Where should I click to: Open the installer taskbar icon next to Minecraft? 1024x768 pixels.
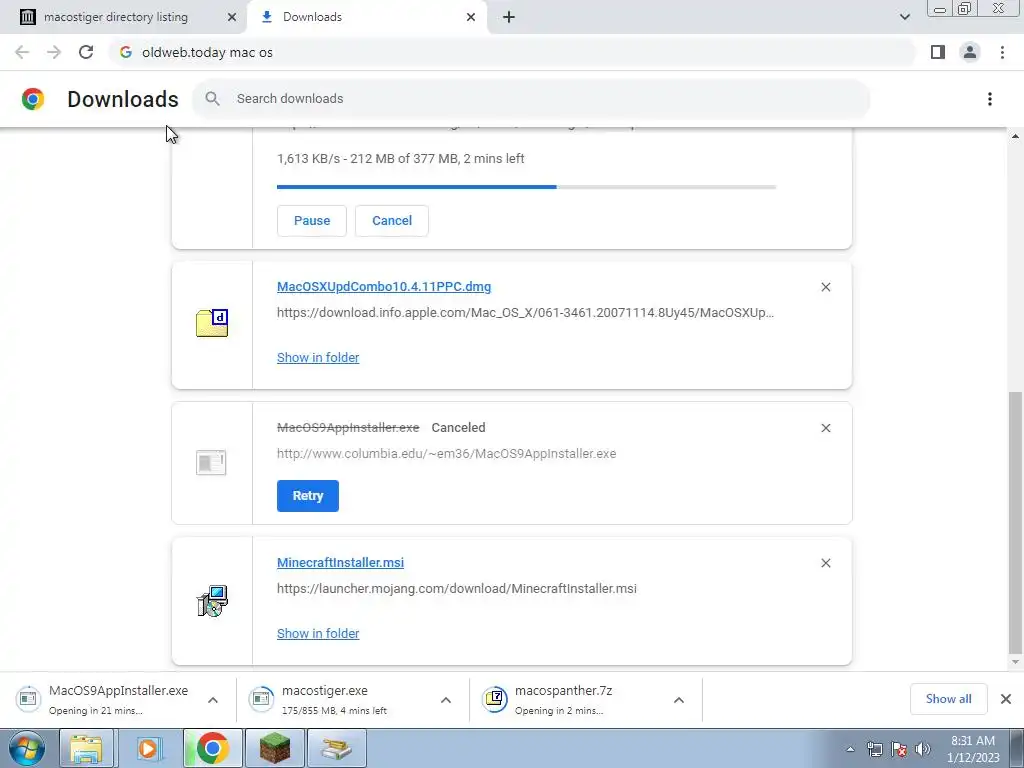pyautogui.click(x=336, y=748)
